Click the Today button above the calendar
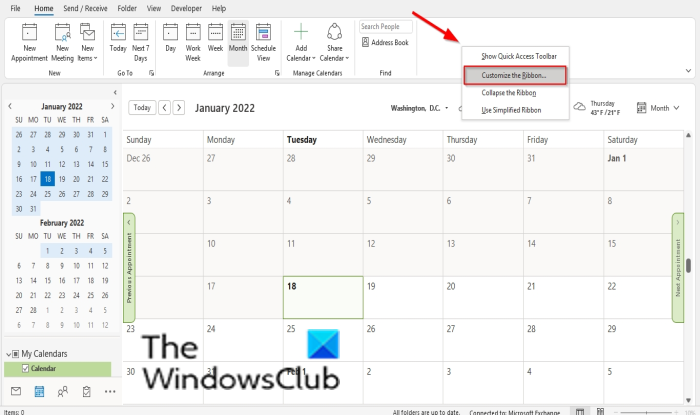The width and height of the screenshot is (700, 415). (142, 108)
